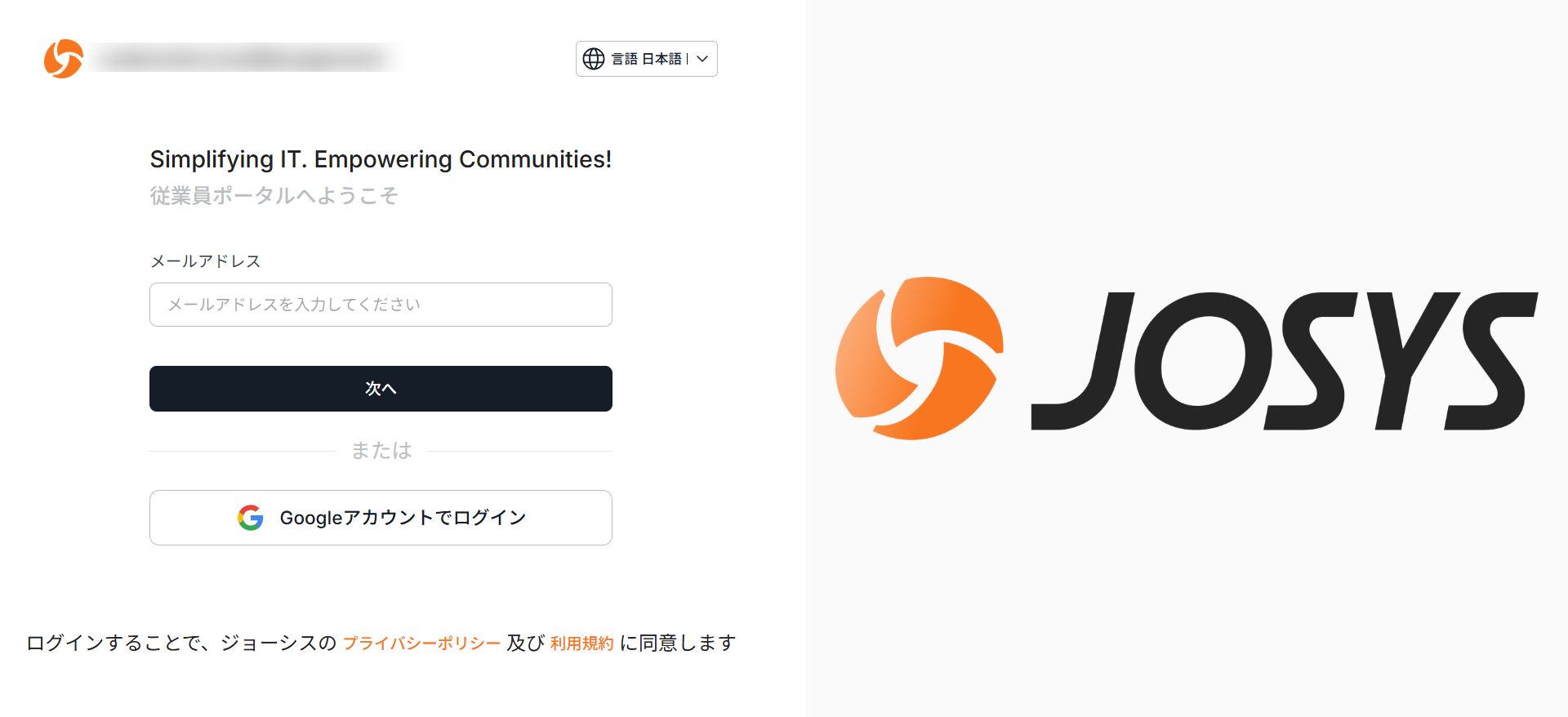Click the 及び text between the footer links
Viewport: 1568px width, 717px height.
click(525, 644)
